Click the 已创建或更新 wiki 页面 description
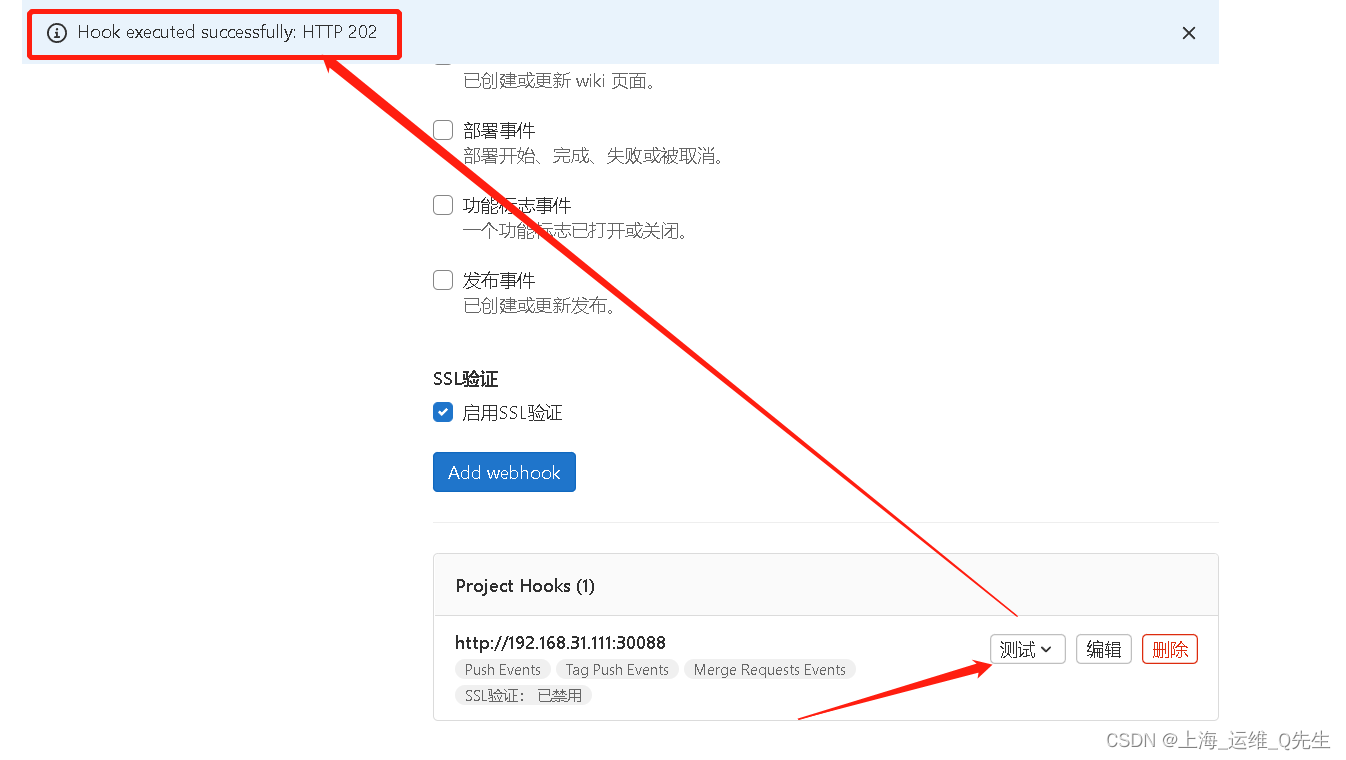The height and width of the screenshot is (760, 1346). 560,81
